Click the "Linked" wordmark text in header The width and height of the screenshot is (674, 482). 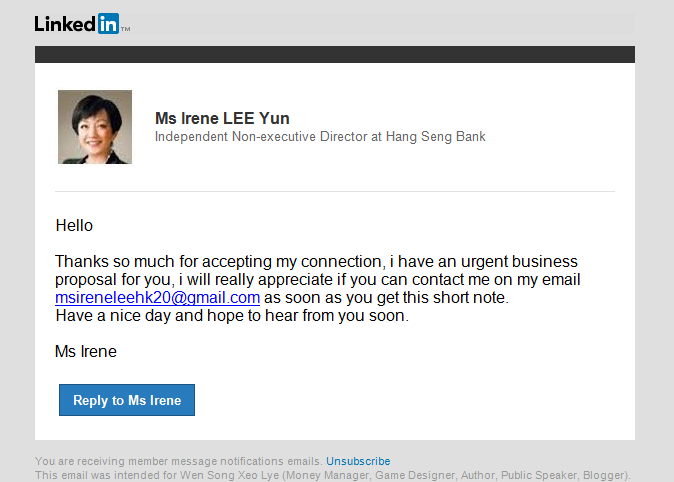pyautogui.click(x=65, y=24)
